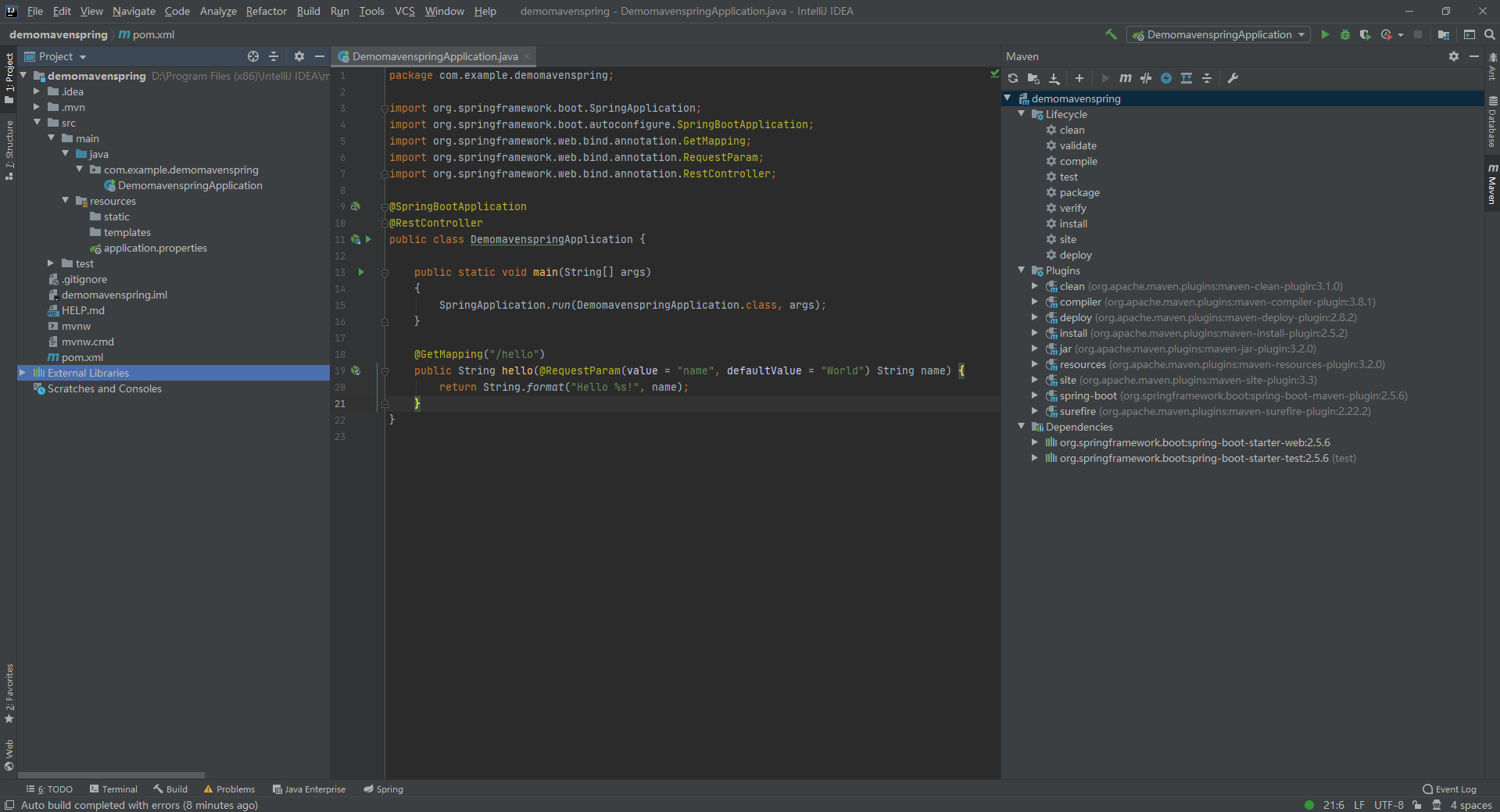Open the Spring tool window
The image size is (1500, 812).
[383, 789]
